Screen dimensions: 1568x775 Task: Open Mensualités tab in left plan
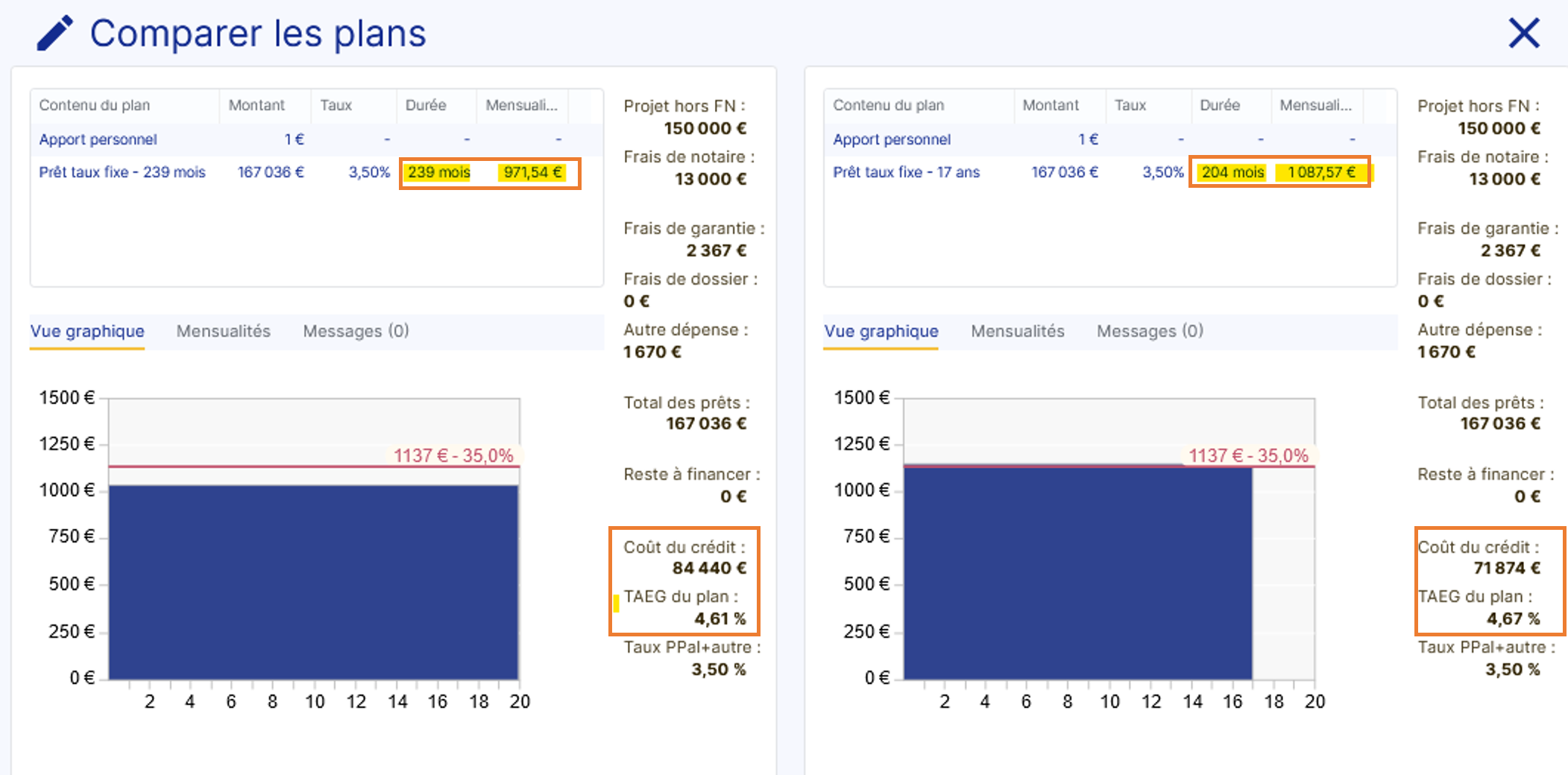pos(223,331)
